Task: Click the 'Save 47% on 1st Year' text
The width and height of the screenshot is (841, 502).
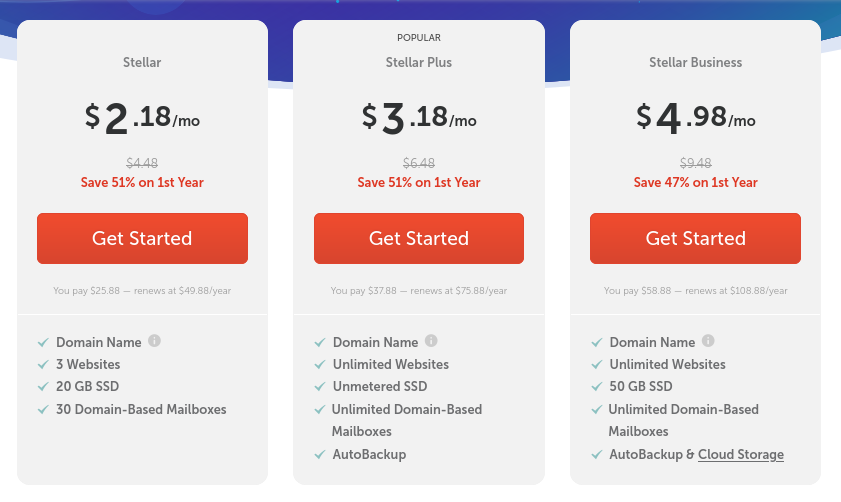Action: (x=696, y=182)
